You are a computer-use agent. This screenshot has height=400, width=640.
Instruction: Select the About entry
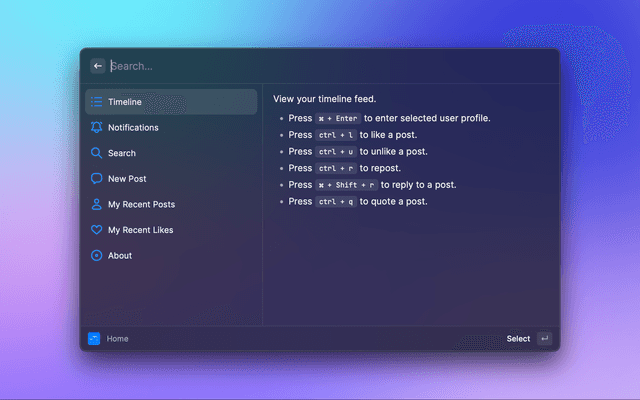point(171,256)
